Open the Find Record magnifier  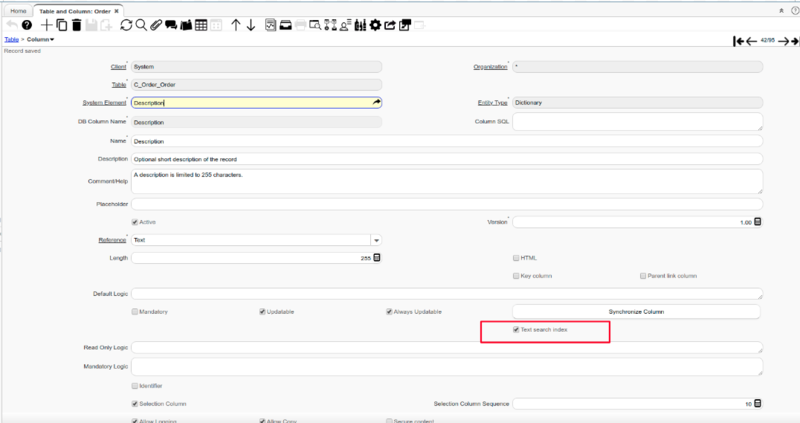click(140, 24)
